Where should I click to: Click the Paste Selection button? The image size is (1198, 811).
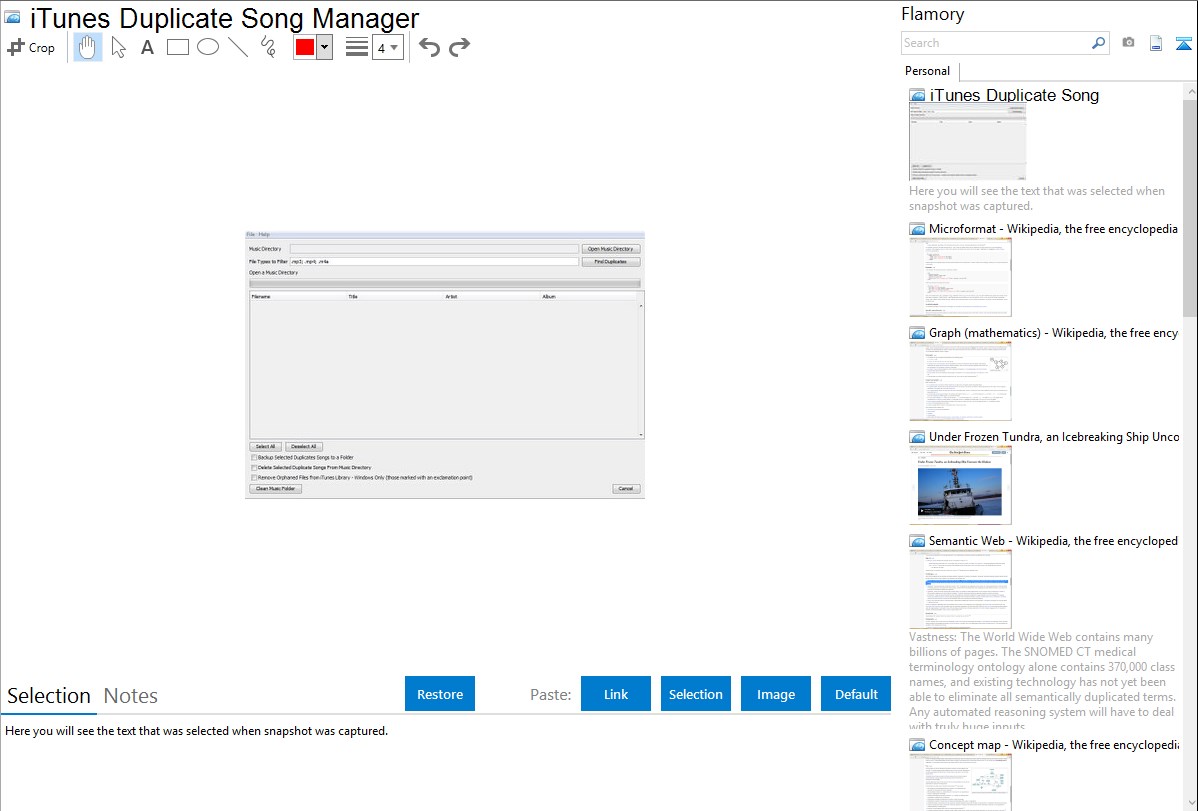point(696,694)
